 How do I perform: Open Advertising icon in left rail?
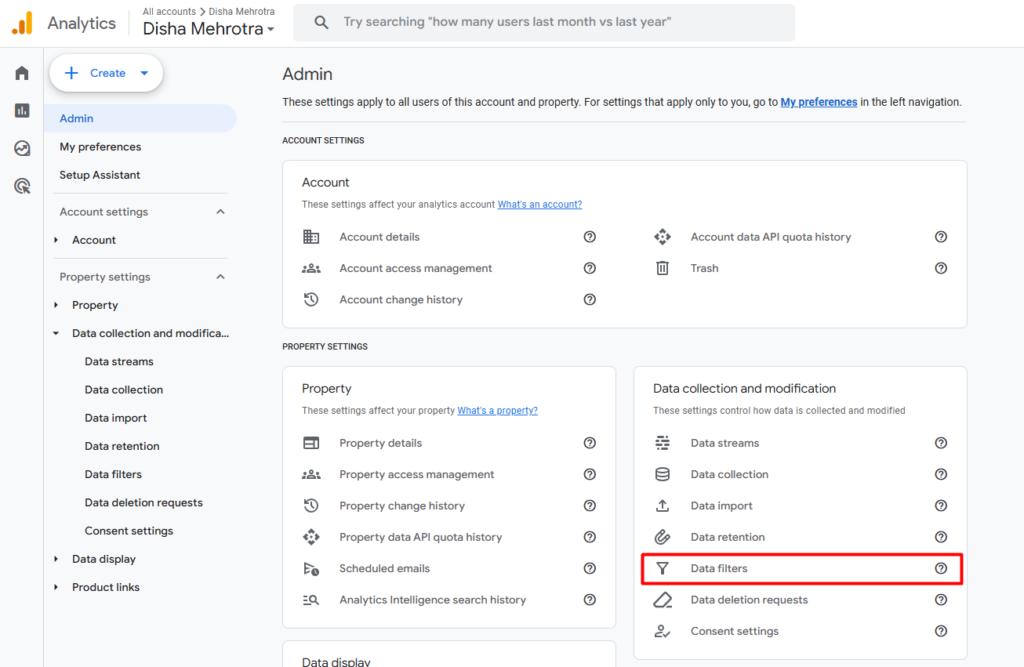22,186
